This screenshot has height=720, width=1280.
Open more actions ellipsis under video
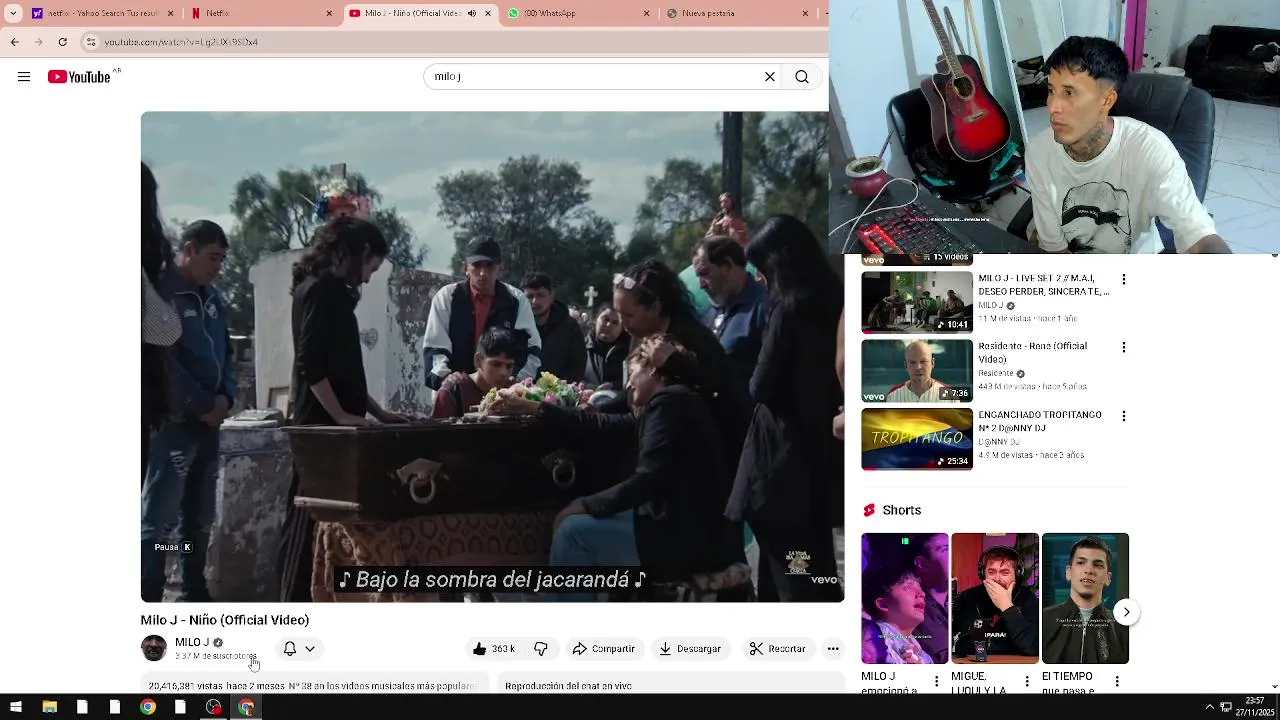click(833, 649)
